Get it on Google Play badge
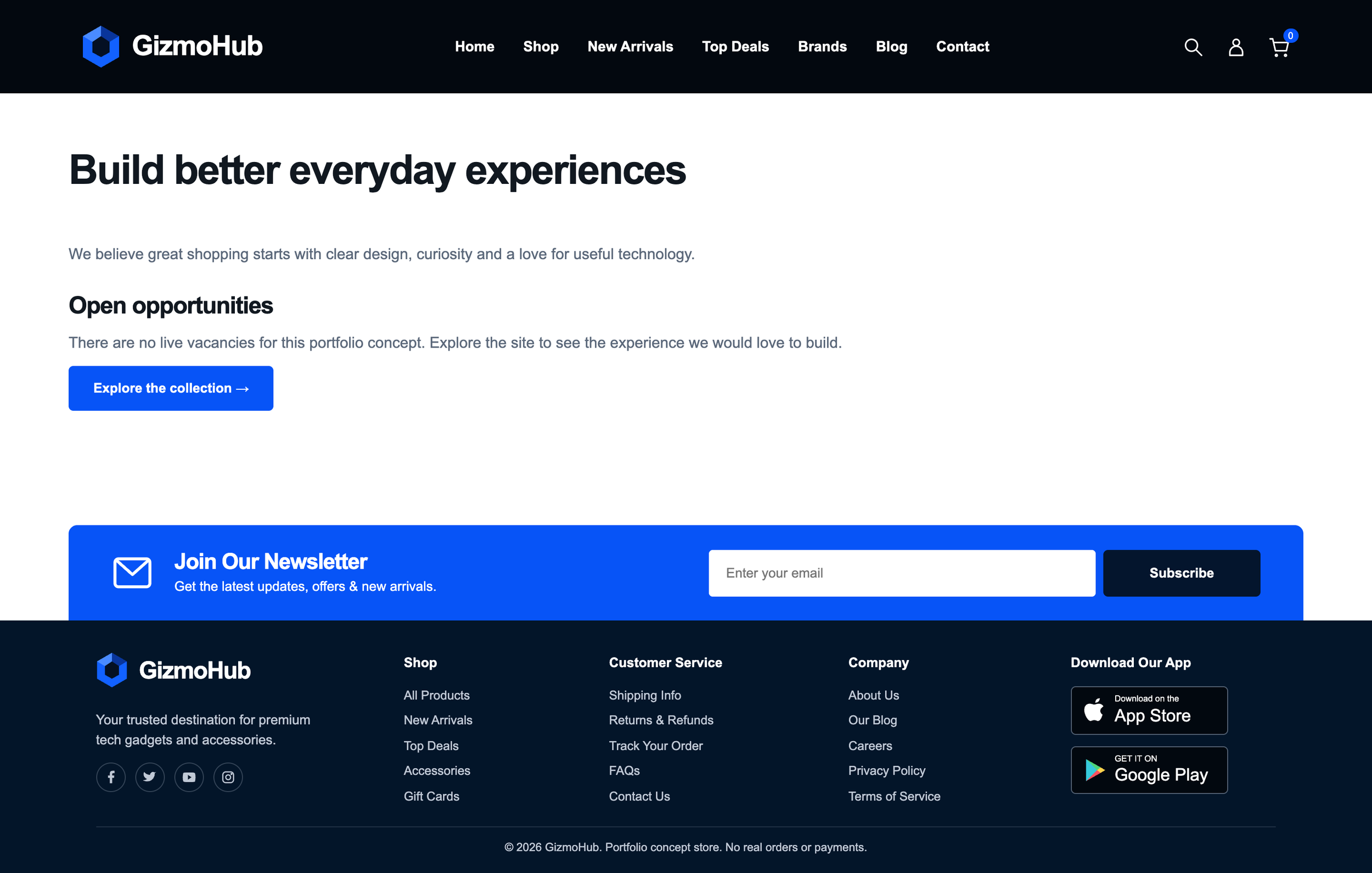Viewport: 1372px width, 873px height. pos(1149,770)
